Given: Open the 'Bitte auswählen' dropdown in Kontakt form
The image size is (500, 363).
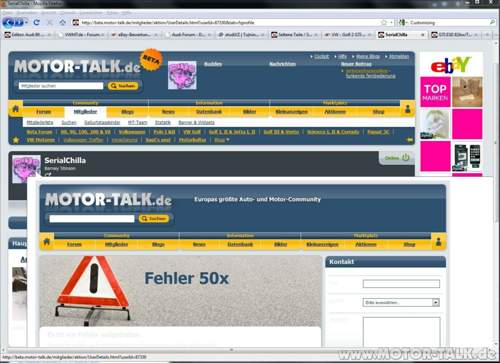Looking at the screenshot, I should pyautogui.click(x=401, y=302).
